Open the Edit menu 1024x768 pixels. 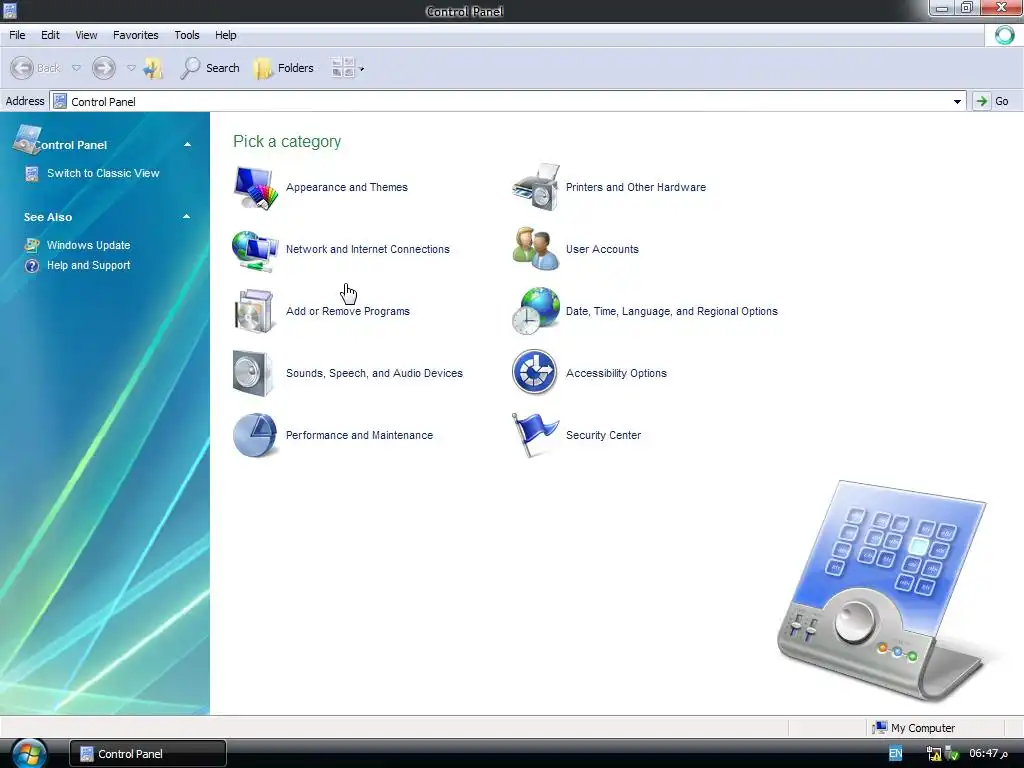(50, 35)
